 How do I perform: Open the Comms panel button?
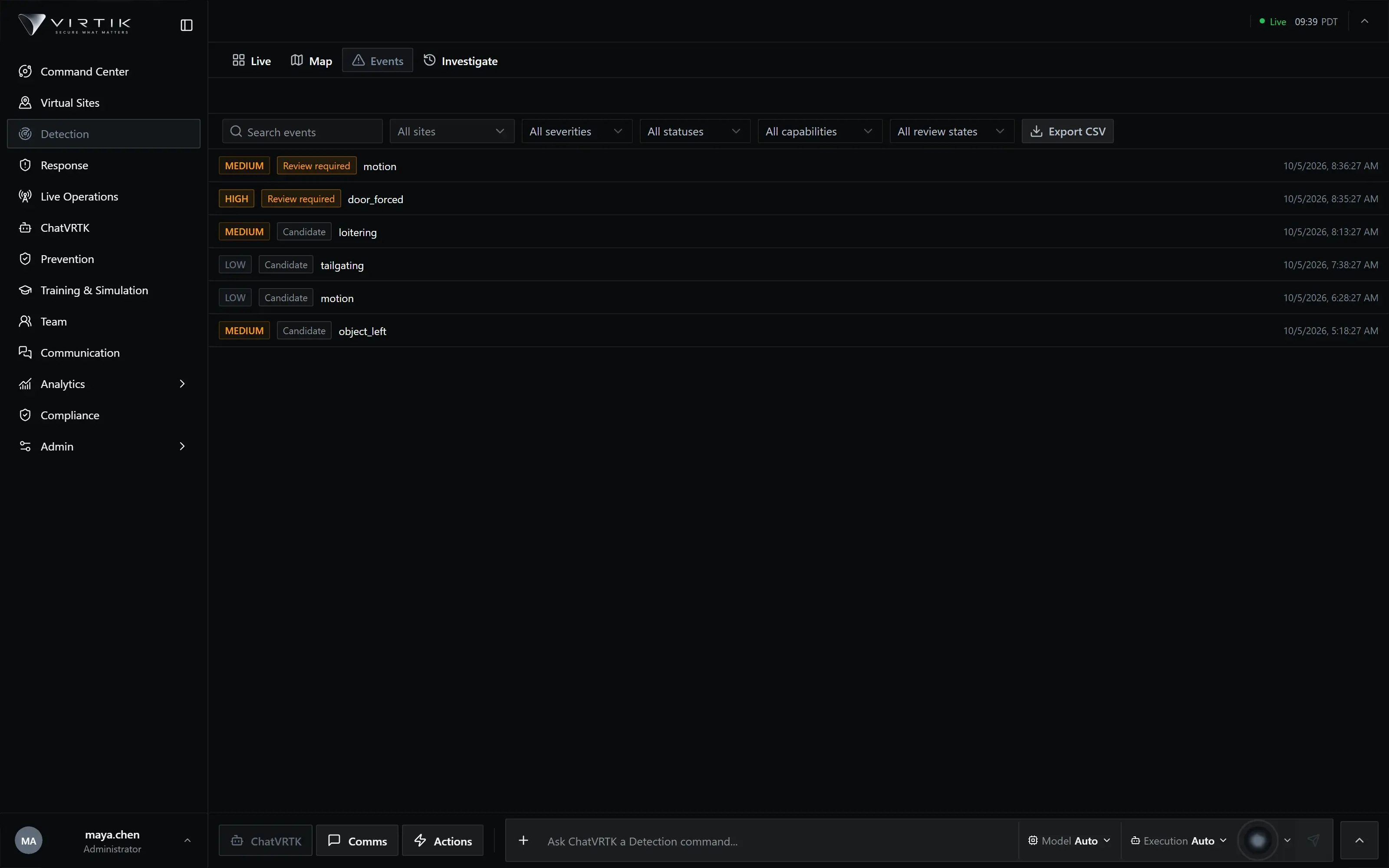click(x=357, y=841)
